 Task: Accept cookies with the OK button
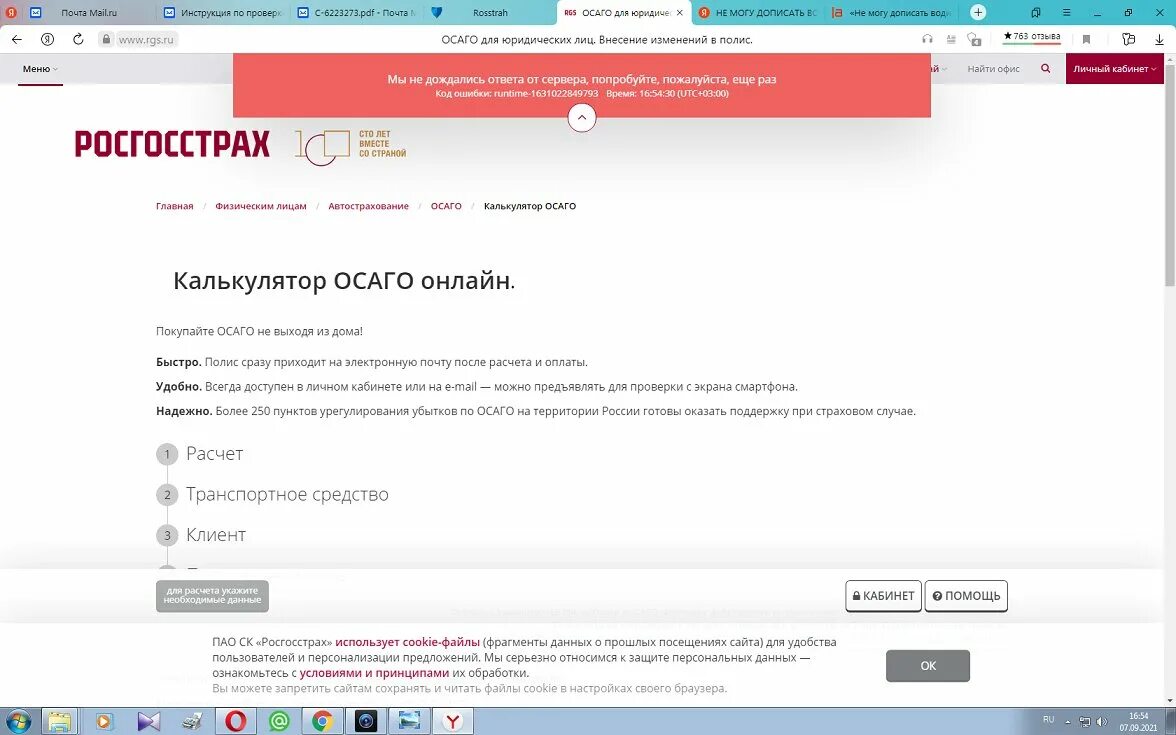tap(928, 666)
